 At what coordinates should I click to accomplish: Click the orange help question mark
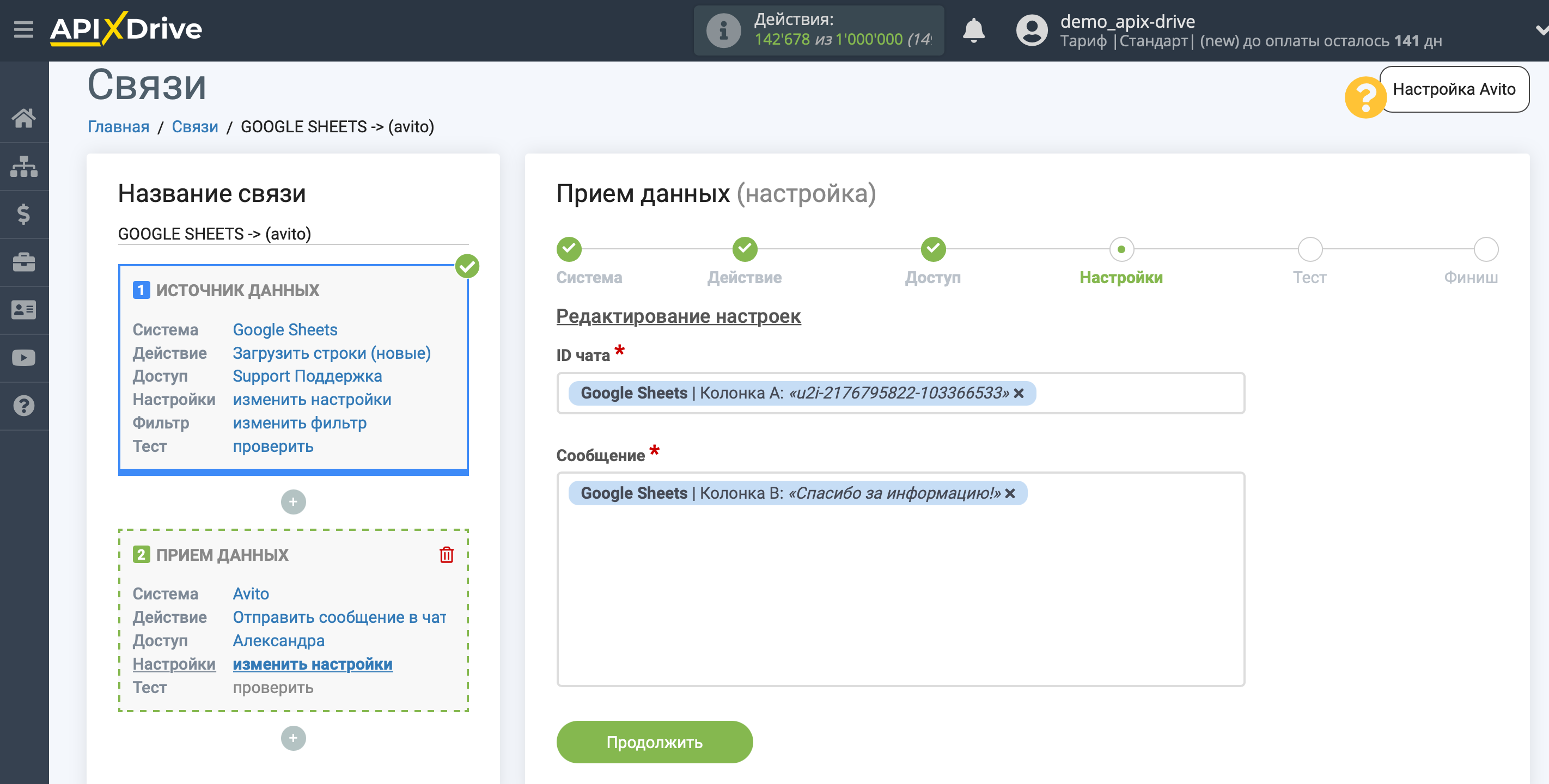click(1365, 97)
